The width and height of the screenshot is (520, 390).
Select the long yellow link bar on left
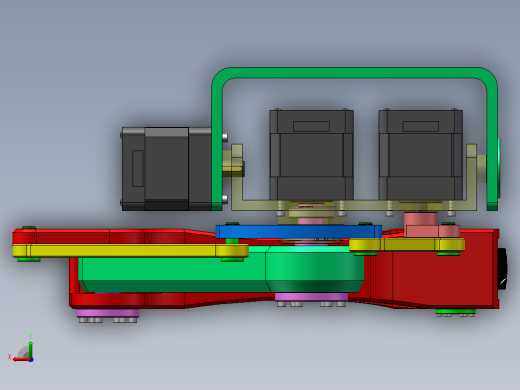click(x=130, y=250)
